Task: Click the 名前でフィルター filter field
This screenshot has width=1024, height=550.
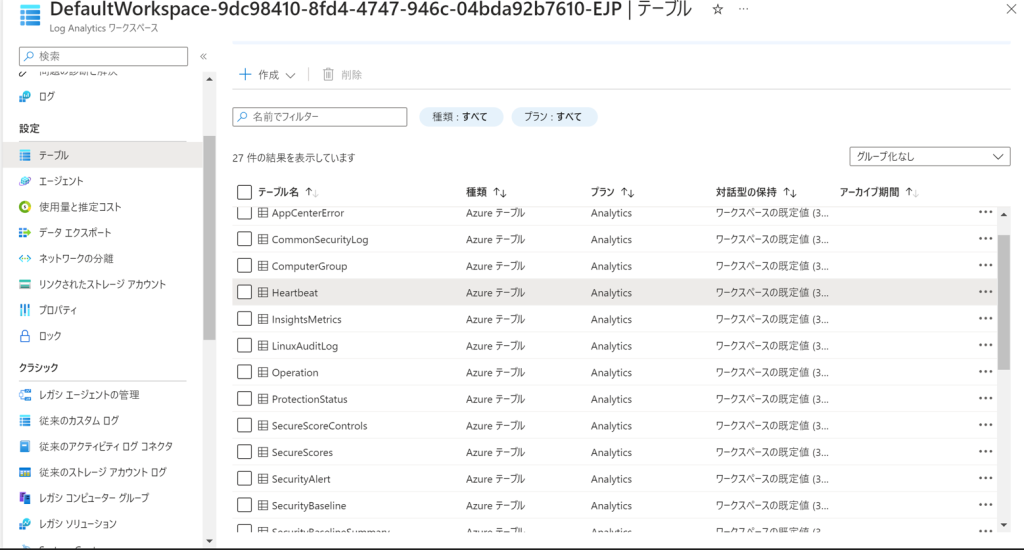Action: (x=319, y=116)
